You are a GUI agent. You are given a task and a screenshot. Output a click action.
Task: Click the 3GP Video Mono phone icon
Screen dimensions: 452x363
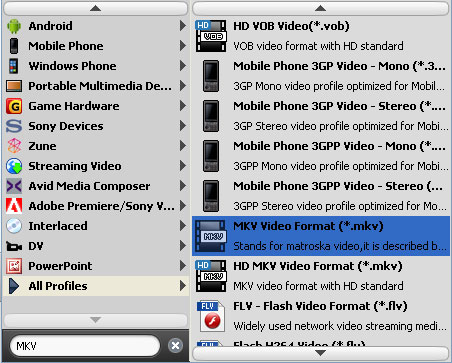(211, 76)
